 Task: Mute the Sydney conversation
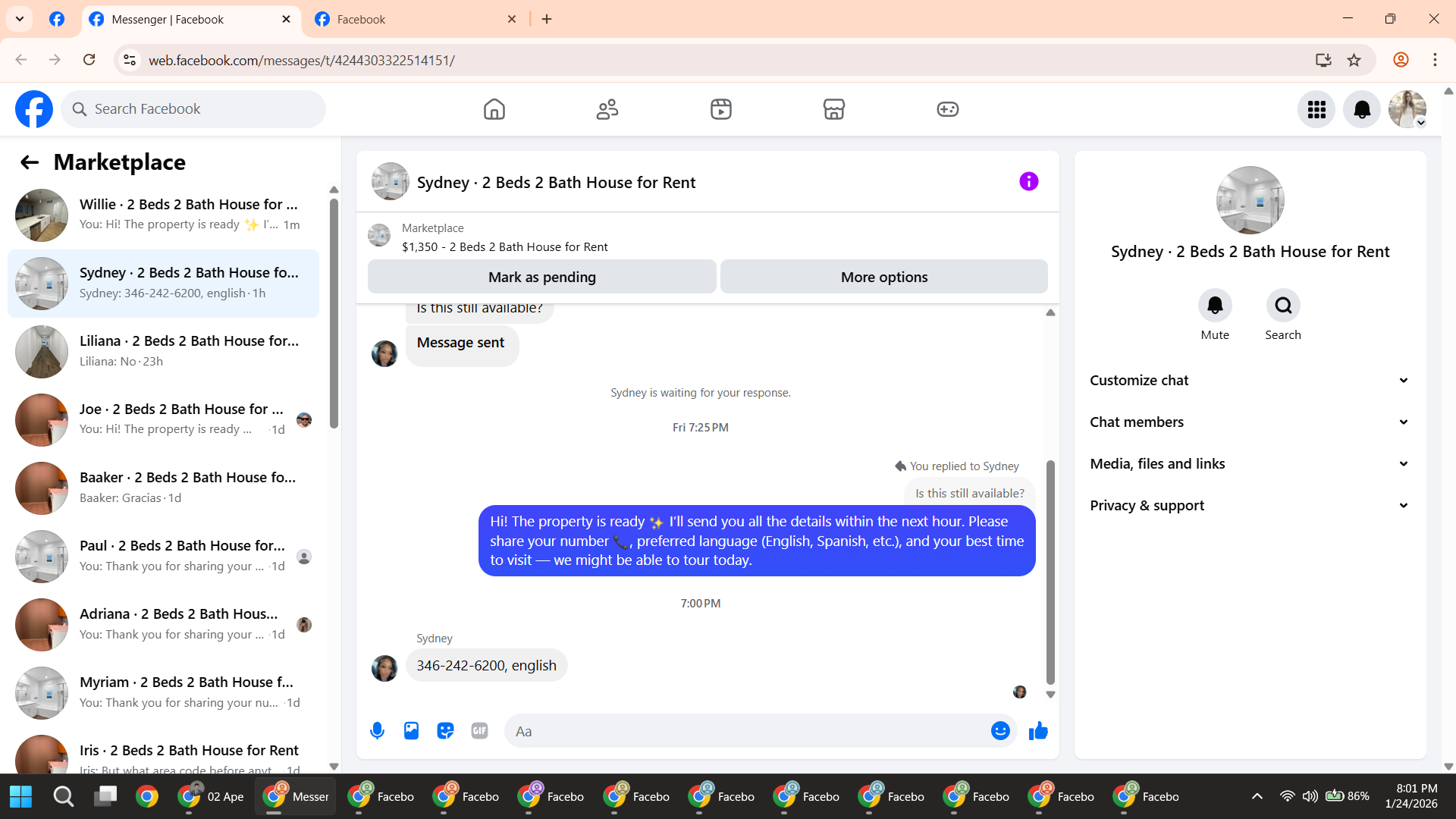[x=1214, y=306]
